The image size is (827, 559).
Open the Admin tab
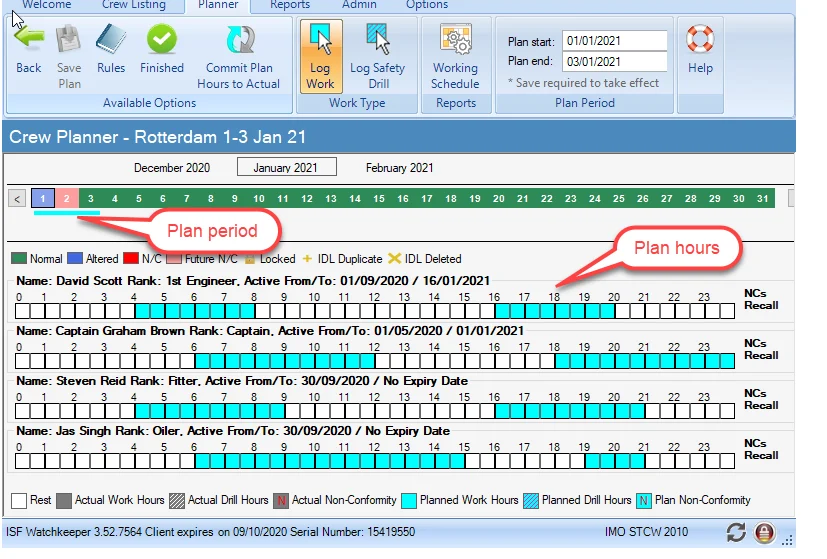[x=360, y=5]
